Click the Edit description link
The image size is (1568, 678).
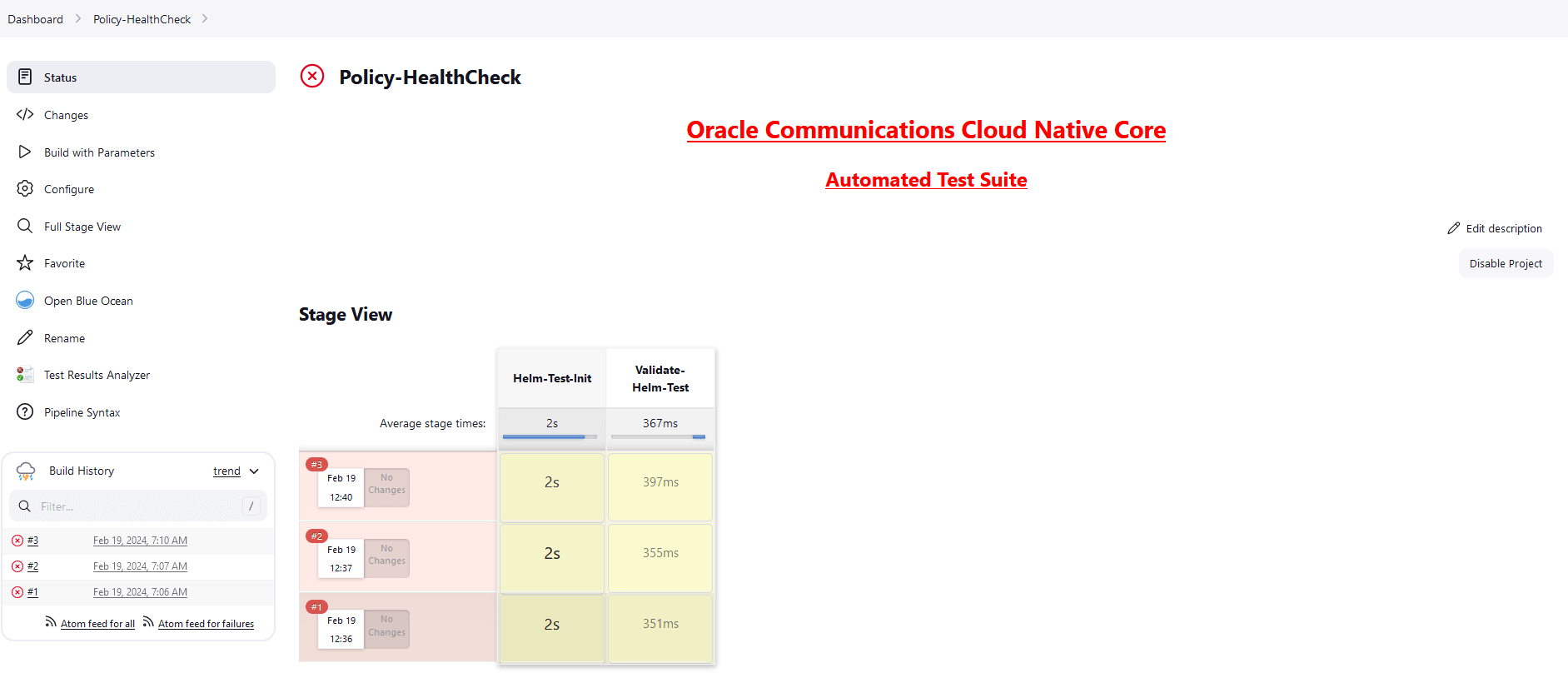pyautogui.click(x=1495, y=228)
